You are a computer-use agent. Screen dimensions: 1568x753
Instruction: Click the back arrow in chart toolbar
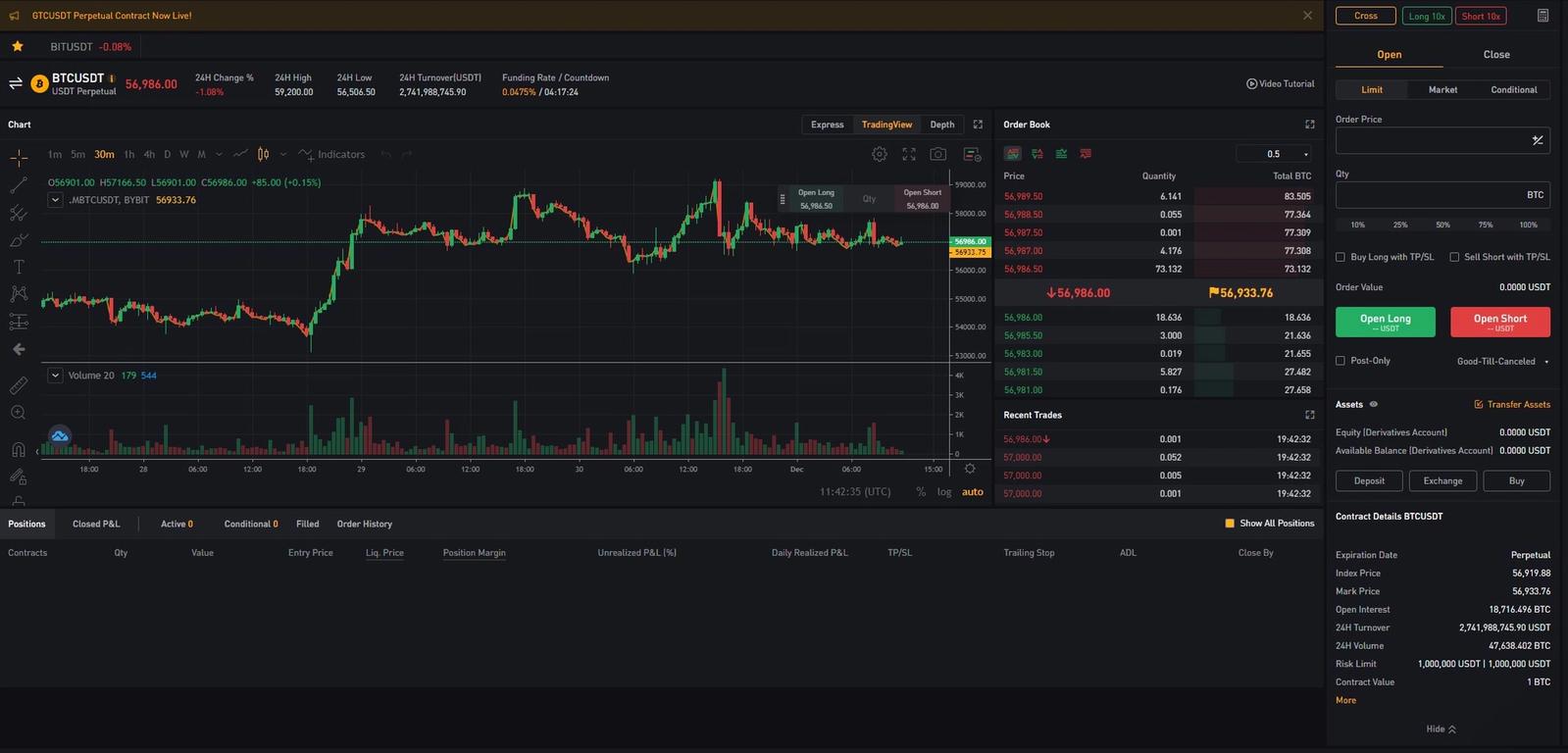(x=19, y=349)
